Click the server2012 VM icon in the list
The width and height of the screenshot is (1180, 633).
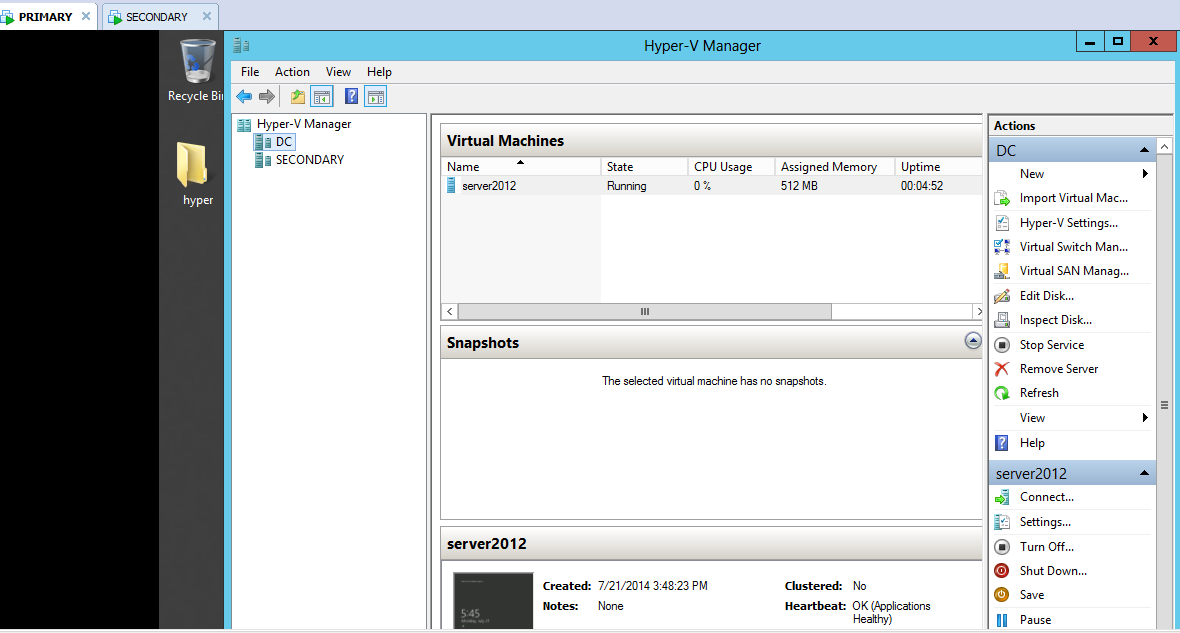(x=452, y=185)
